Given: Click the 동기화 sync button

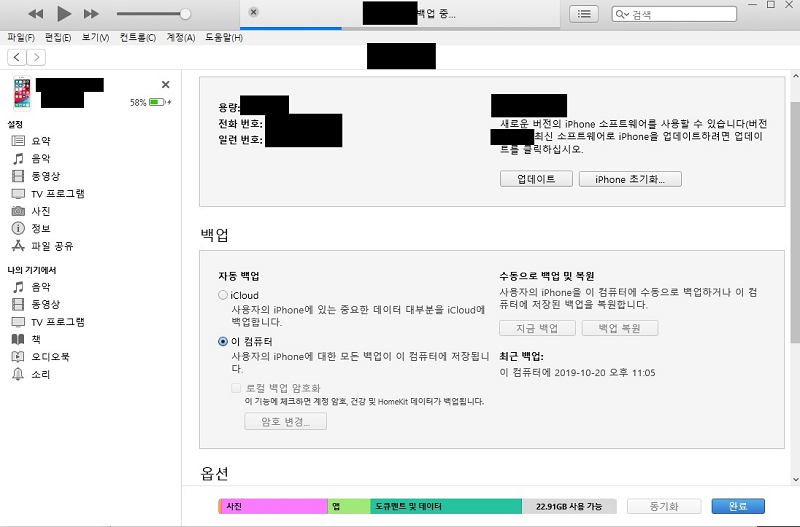Looking at the screenshot, I should click(664, 506).
